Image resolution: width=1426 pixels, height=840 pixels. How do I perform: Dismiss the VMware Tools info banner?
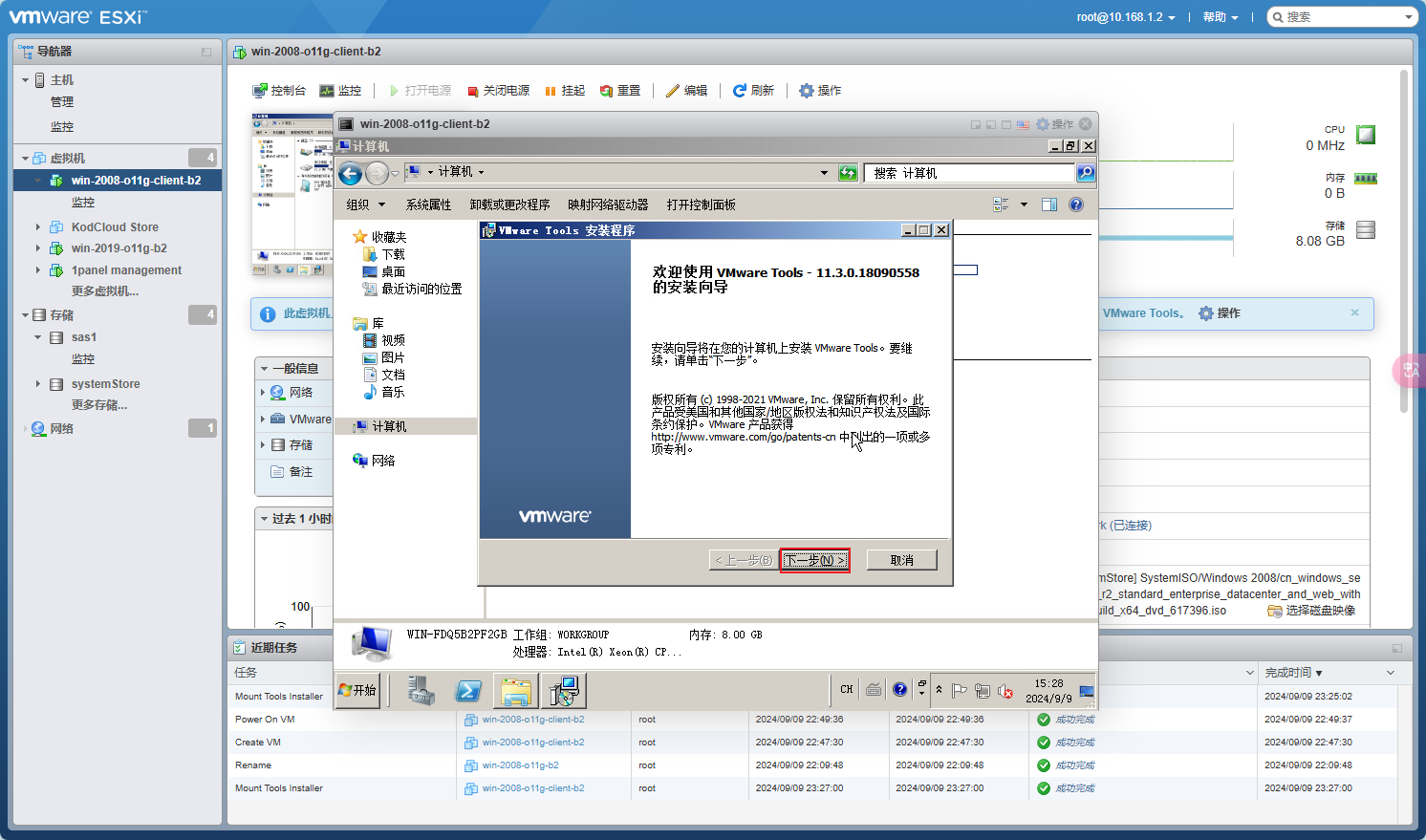(x=1354, y=312)
